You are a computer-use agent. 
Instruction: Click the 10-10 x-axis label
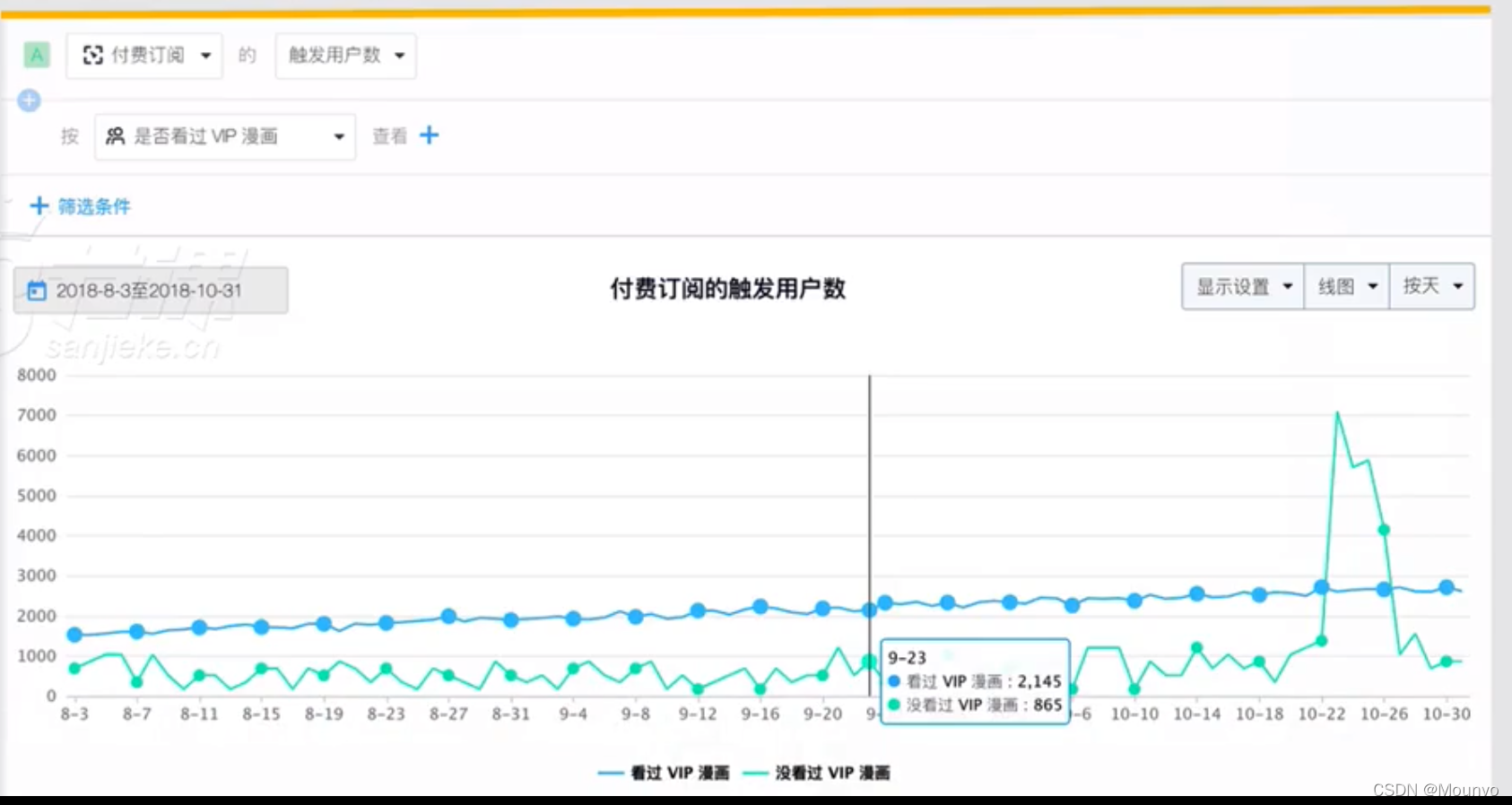point(1134,714)
